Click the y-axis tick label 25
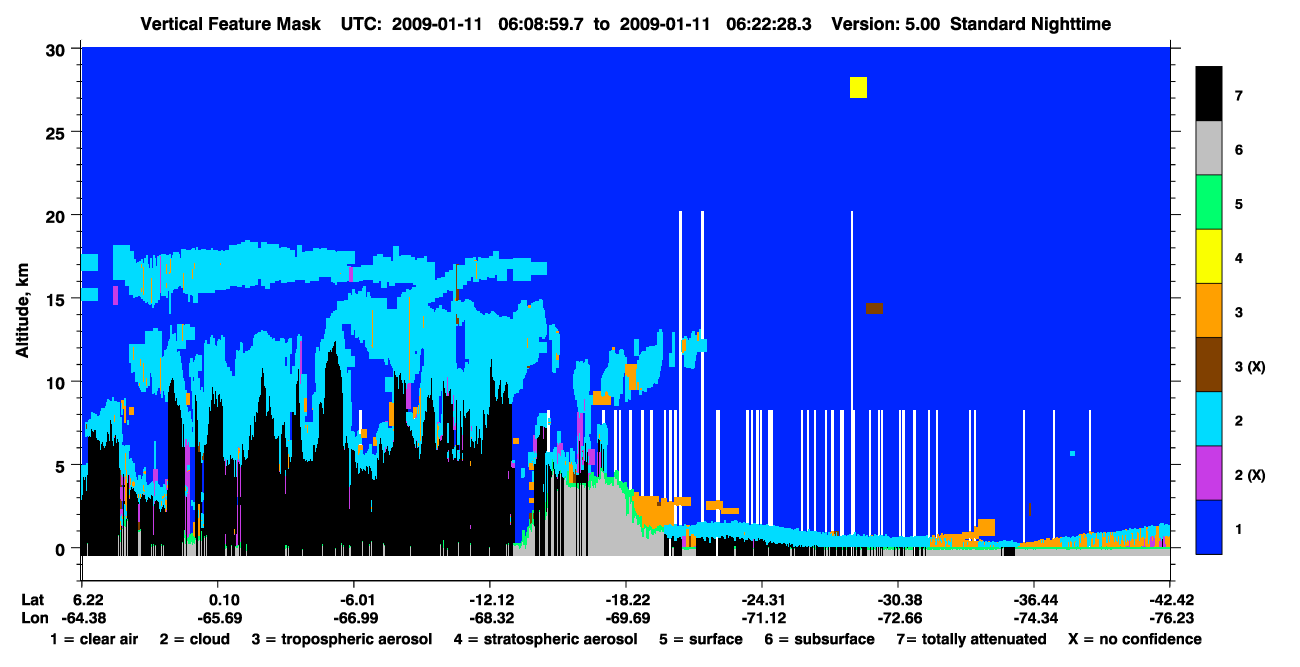1300x667 pixels. [58, 132]
